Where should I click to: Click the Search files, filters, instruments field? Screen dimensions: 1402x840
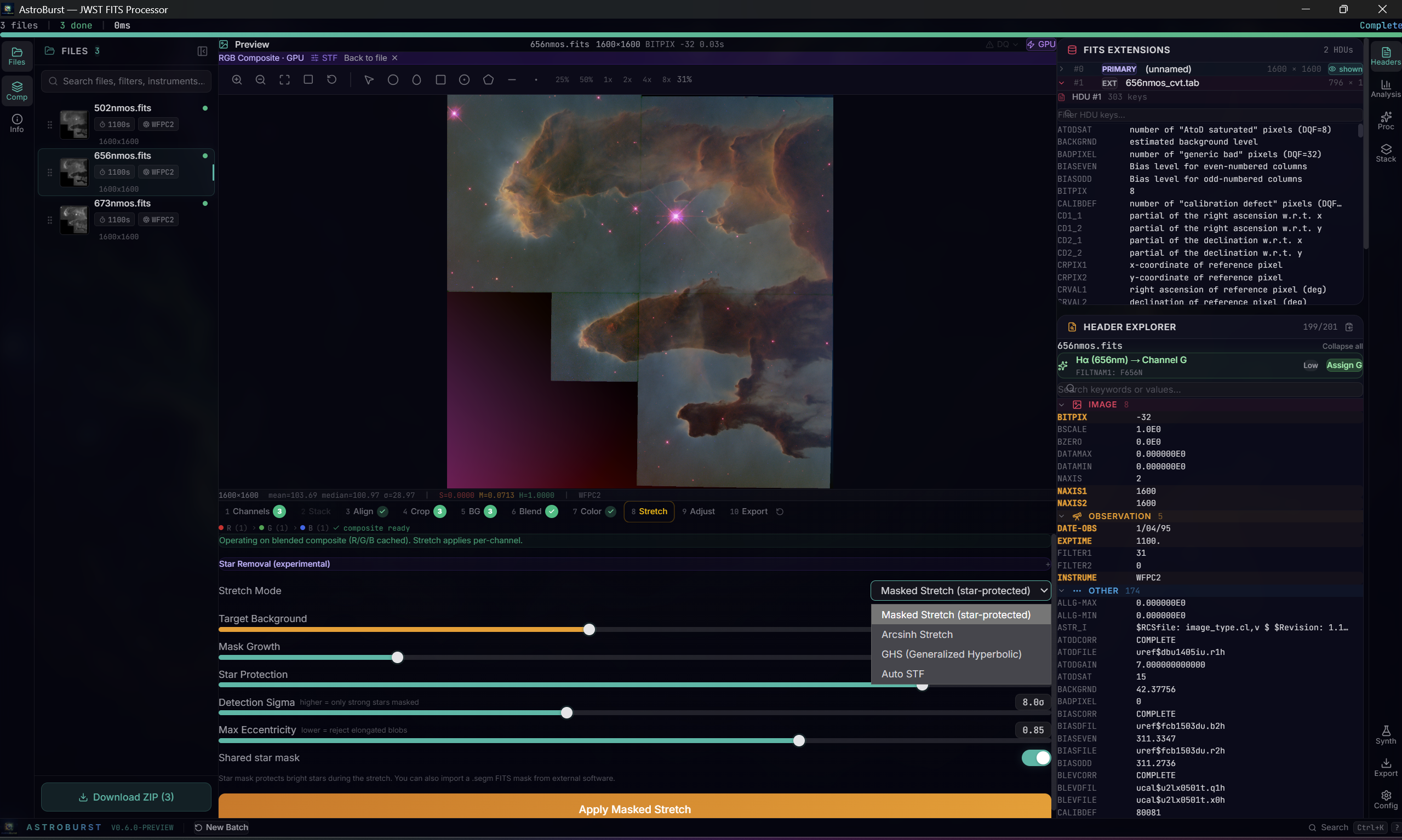point(126,82)
